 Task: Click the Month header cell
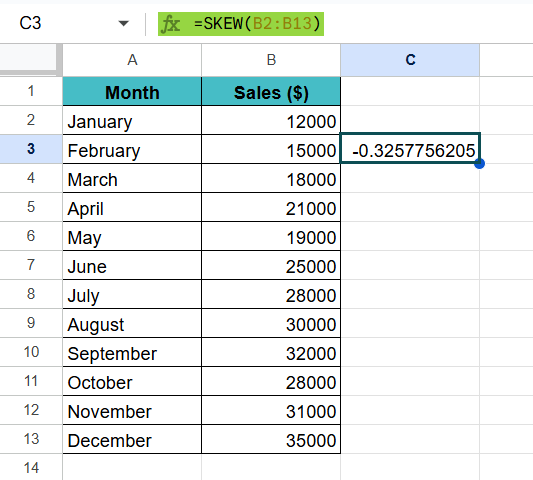click(132, 91)
